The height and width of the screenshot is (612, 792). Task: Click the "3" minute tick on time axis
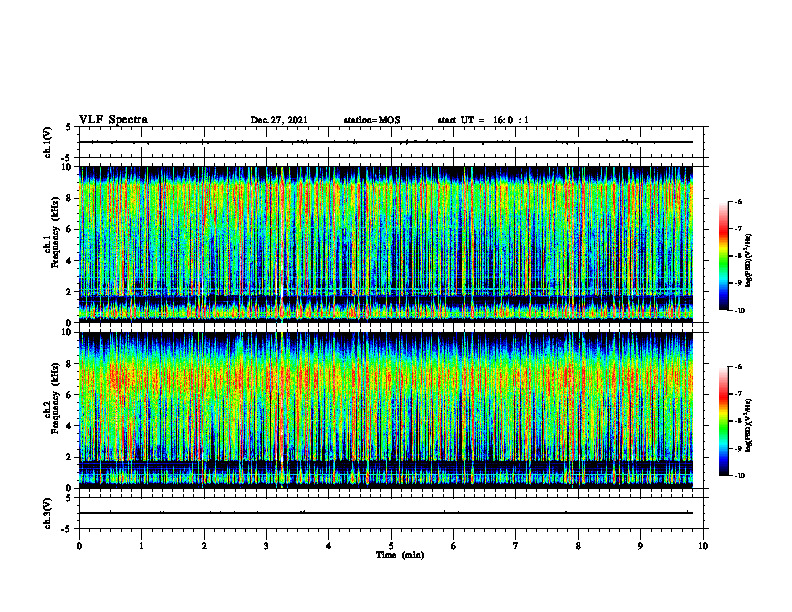tap(266, 546)
